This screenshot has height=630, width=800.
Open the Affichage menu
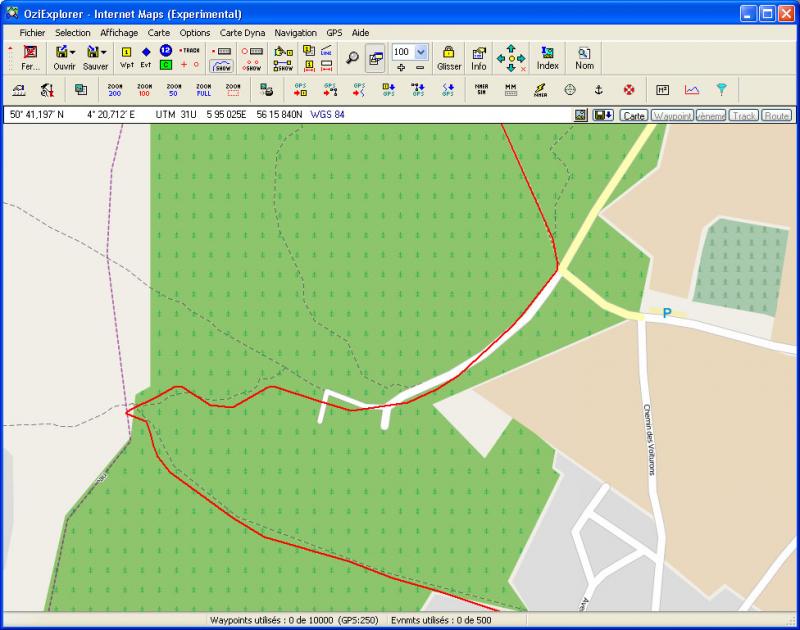pos(119,33)
